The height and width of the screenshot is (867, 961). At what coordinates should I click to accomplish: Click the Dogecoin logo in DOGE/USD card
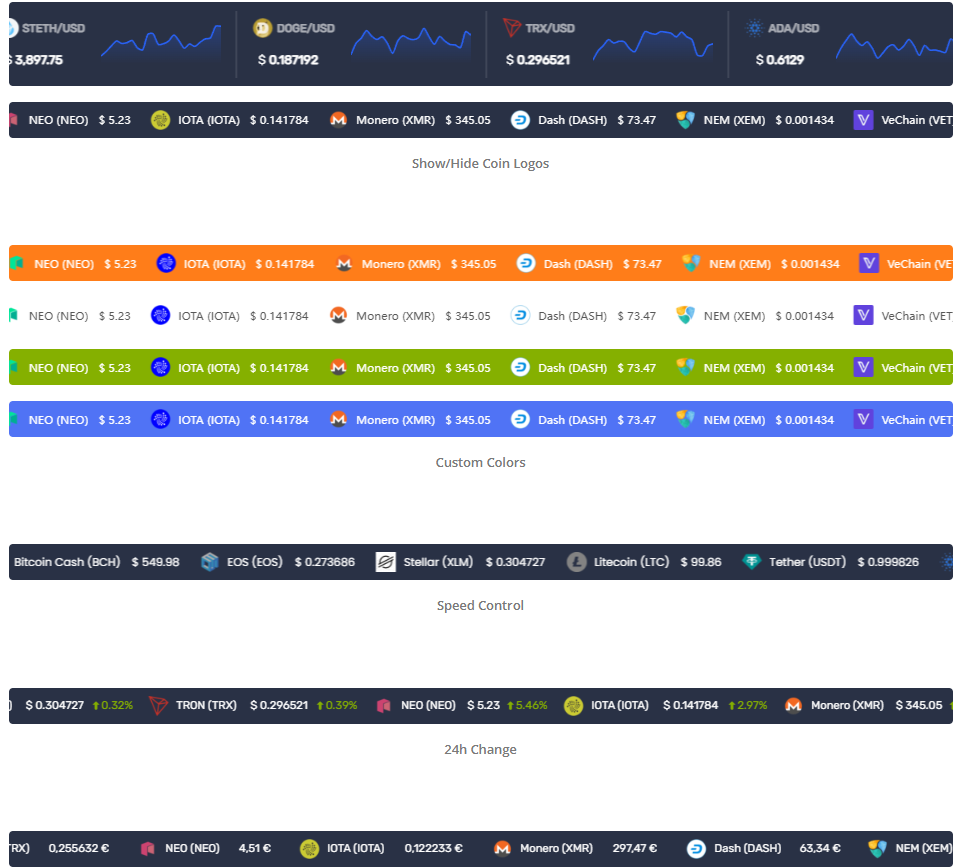click(x=263, y=28)
